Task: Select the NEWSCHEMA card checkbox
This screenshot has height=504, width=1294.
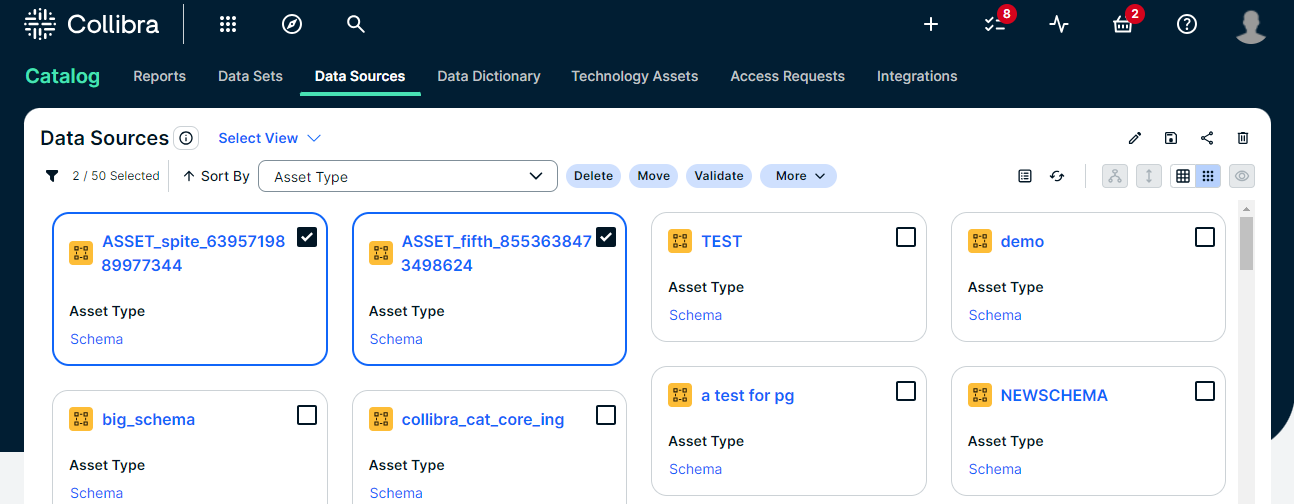Action: [x=1205, y=391]
